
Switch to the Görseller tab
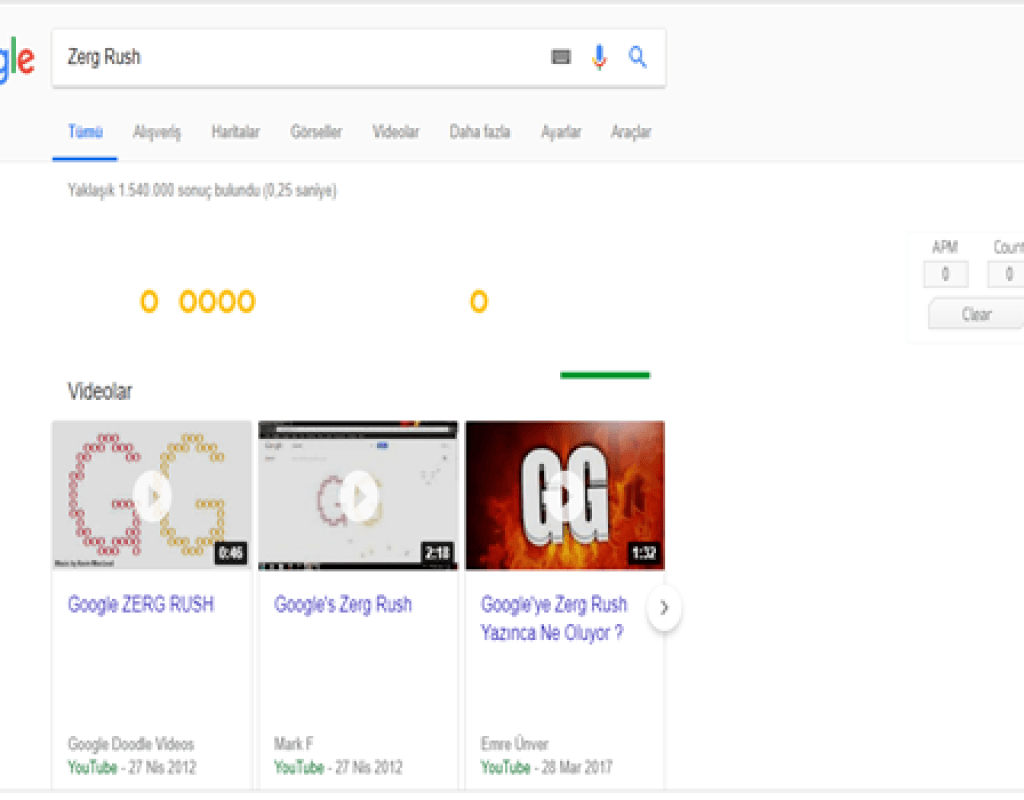coord(316,132)
